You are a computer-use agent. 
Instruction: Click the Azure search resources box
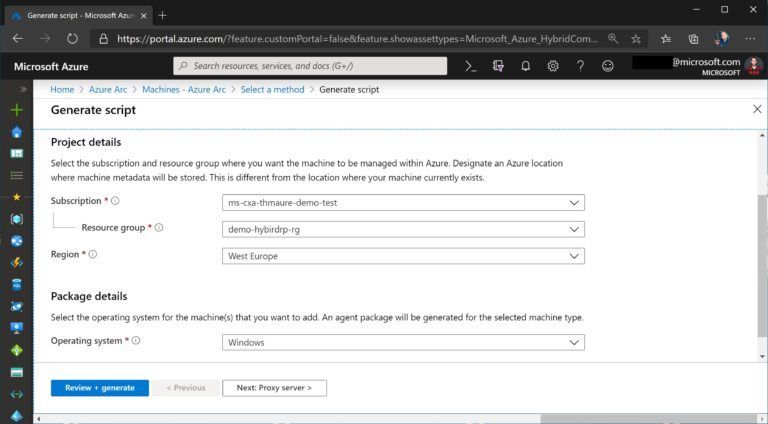click(x=310, y=66)
